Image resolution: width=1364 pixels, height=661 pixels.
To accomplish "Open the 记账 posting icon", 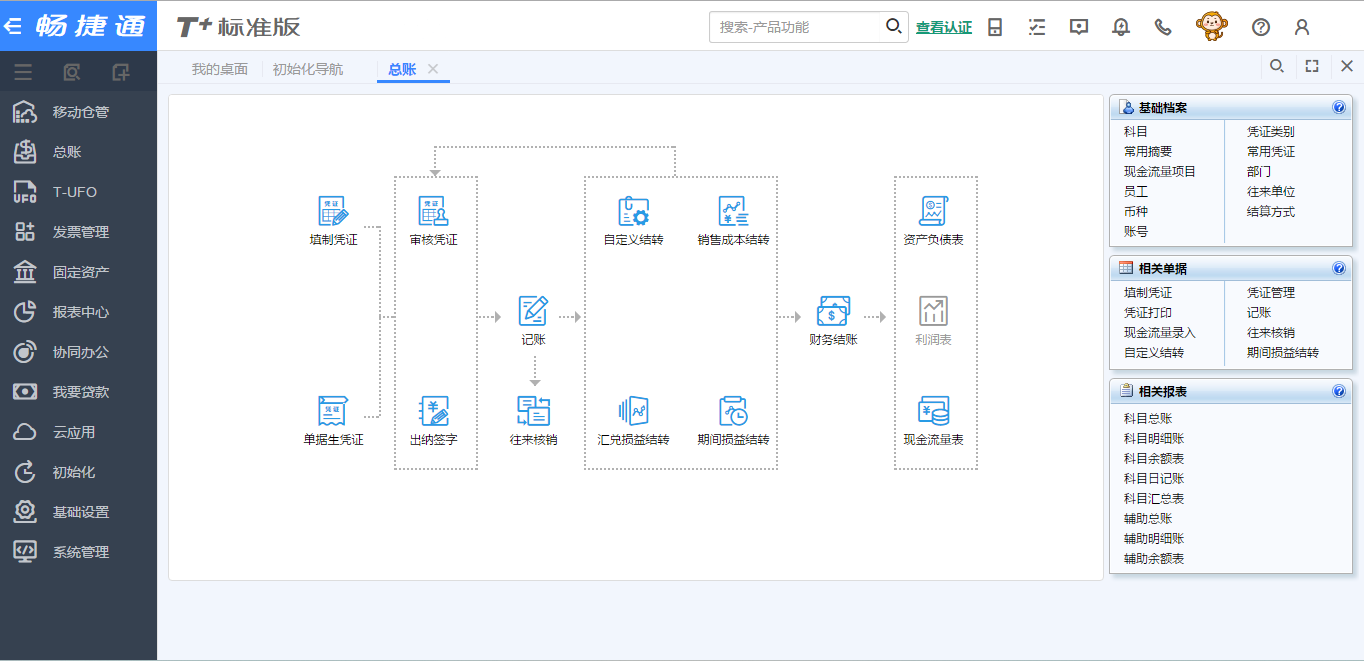I will click(x=533, y=311).
